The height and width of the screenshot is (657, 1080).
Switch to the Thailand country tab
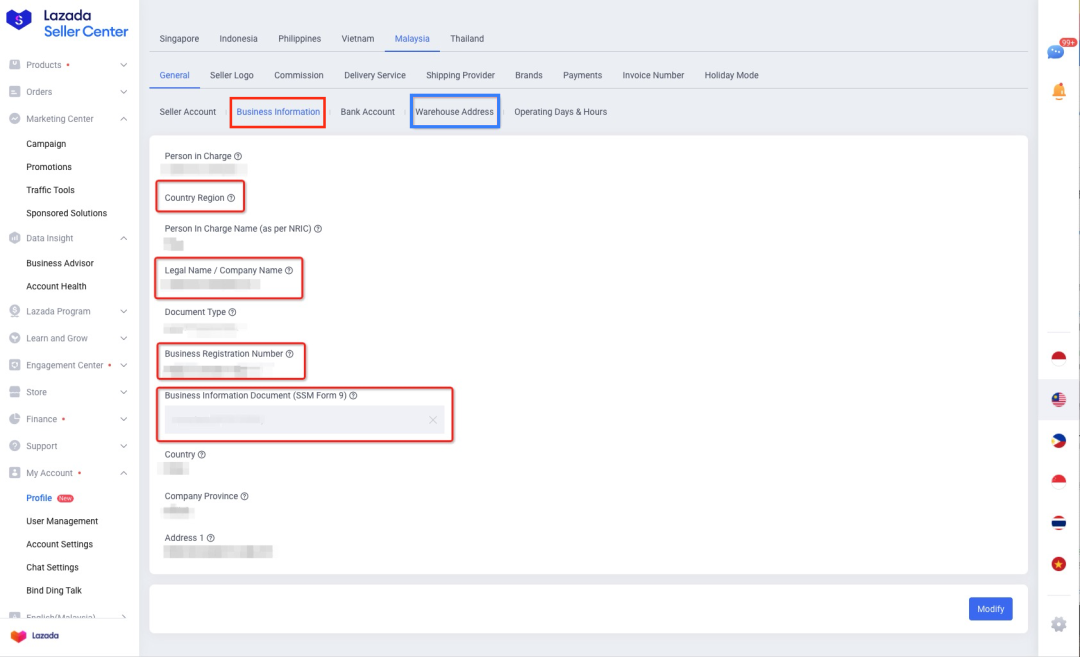(x=467, y=39)
